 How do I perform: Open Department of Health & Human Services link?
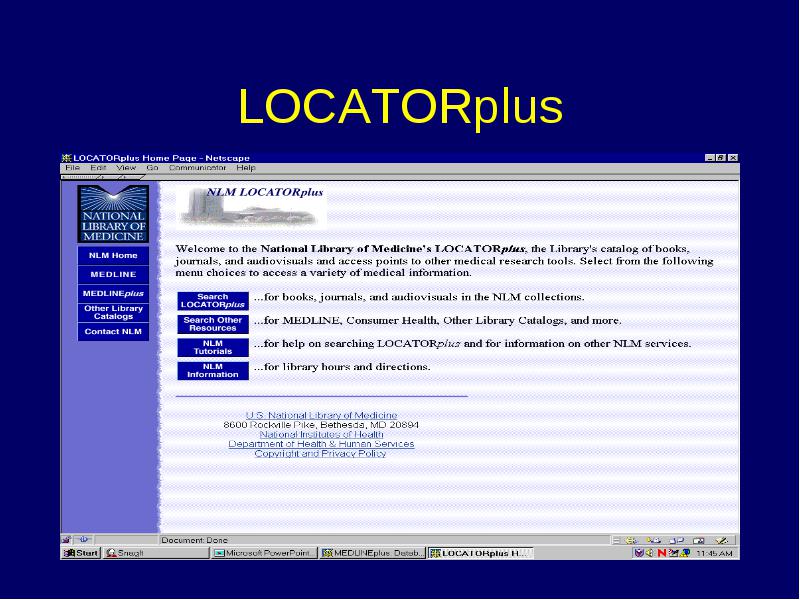click(x=321, y=444)
